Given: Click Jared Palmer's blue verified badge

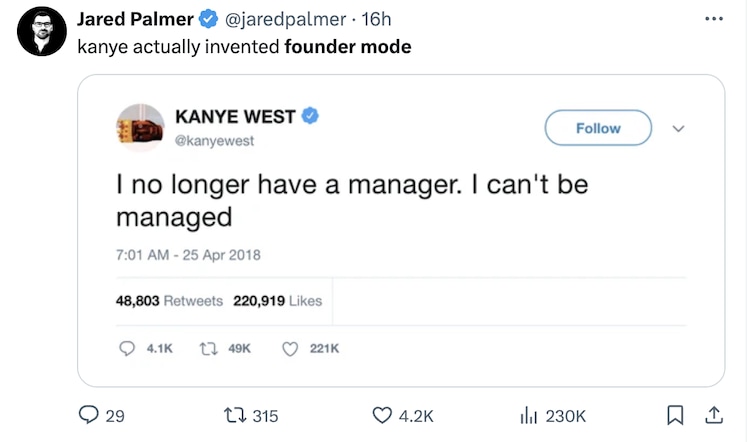Looking at the screenshot, I should pos(208,19).
